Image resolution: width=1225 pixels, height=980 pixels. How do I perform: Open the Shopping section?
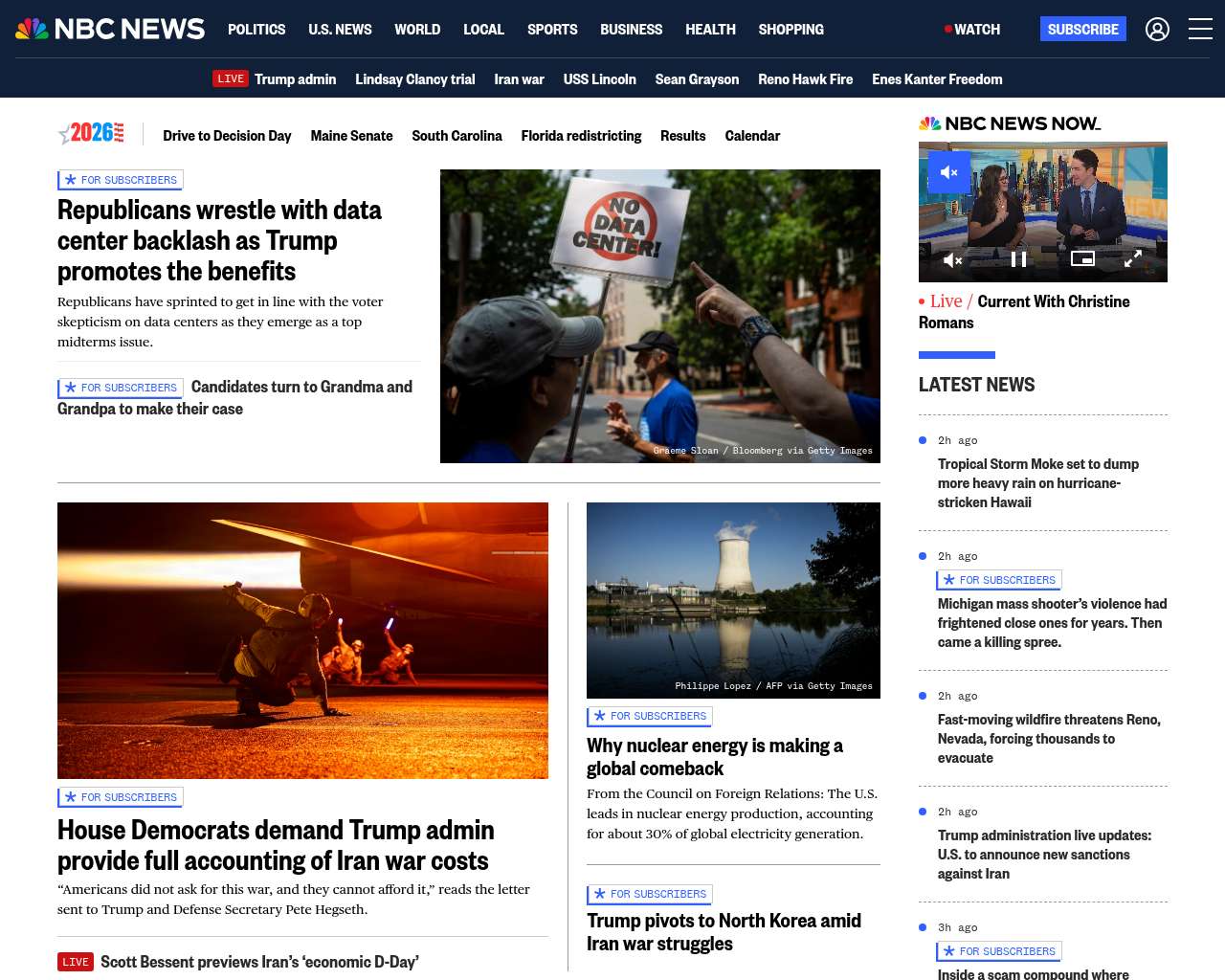791,30
